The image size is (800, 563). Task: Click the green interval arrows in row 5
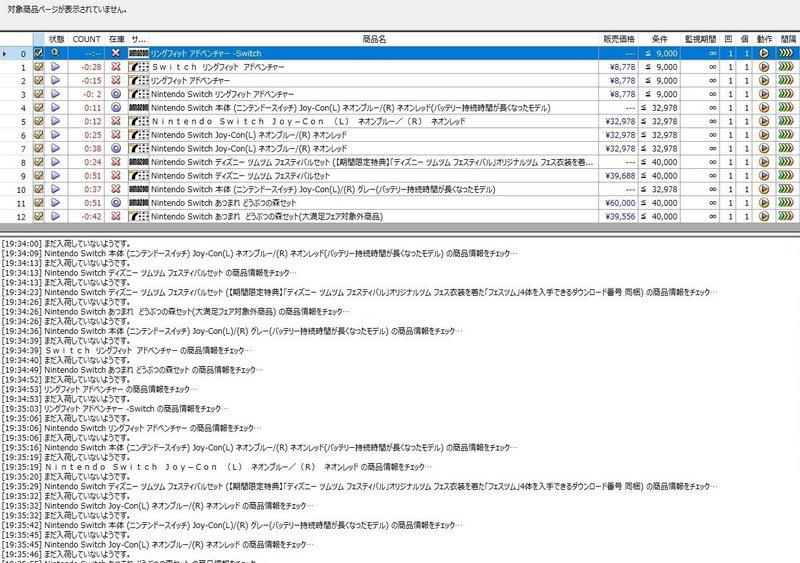point(786,121)
